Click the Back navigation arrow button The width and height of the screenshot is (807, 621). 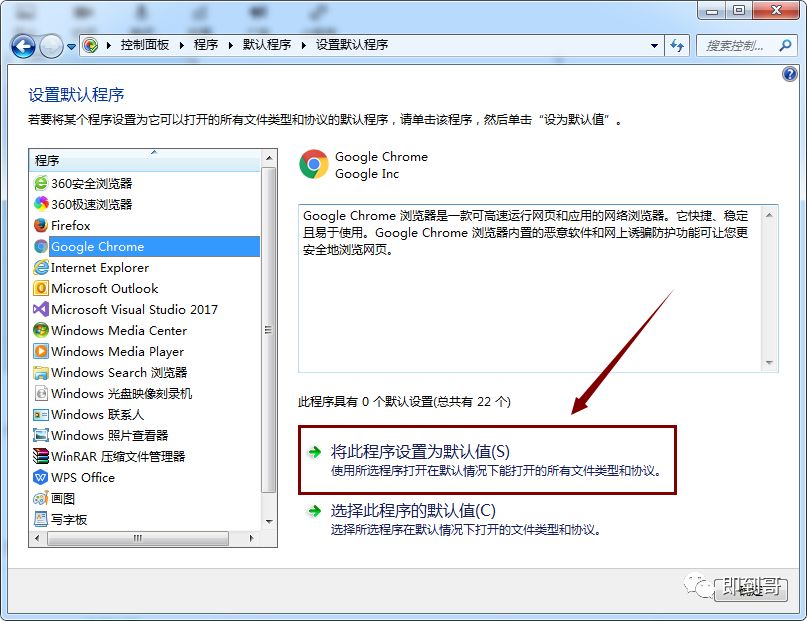(23, 47)
